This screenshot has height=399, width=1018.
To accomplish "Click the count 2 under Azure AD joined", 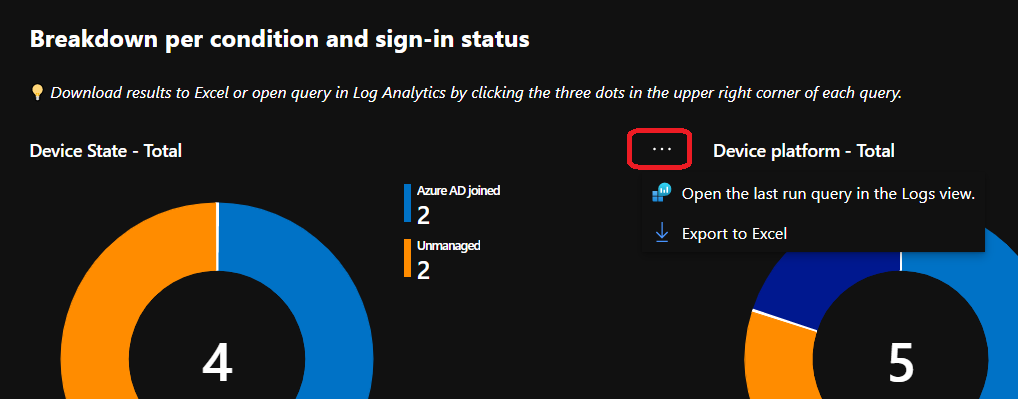I will pyautogui.click(x=423, y=215).
